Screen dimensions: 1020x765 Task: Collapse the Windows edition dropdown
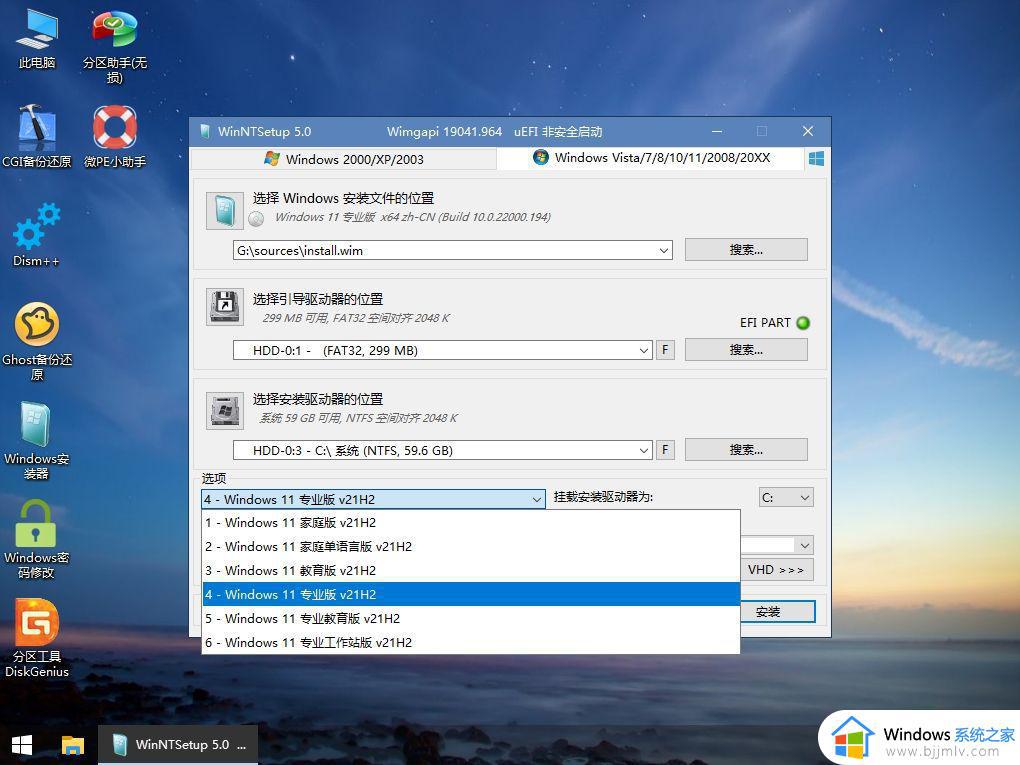[x=537, y=500]
